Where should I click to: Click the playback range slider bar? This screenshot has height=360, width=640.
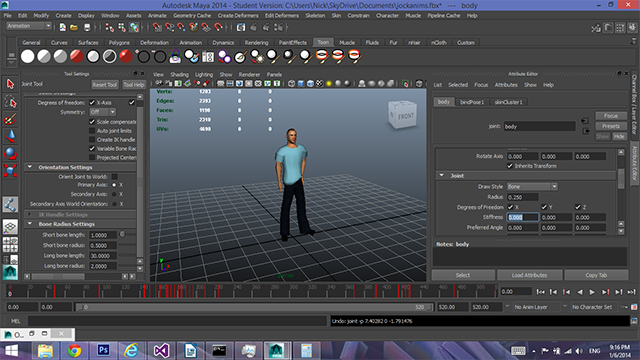254,307
